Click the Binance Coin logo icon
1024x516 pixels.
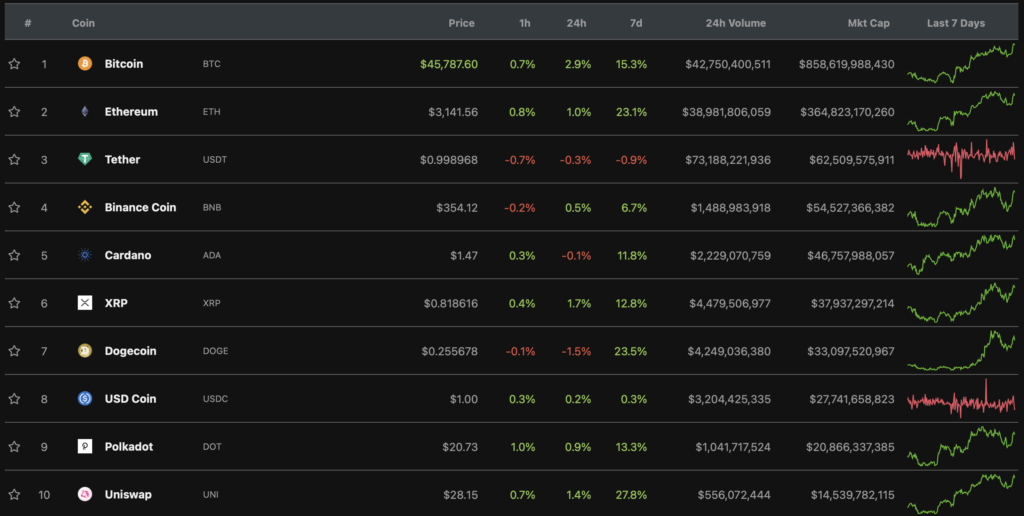point(85,208)
